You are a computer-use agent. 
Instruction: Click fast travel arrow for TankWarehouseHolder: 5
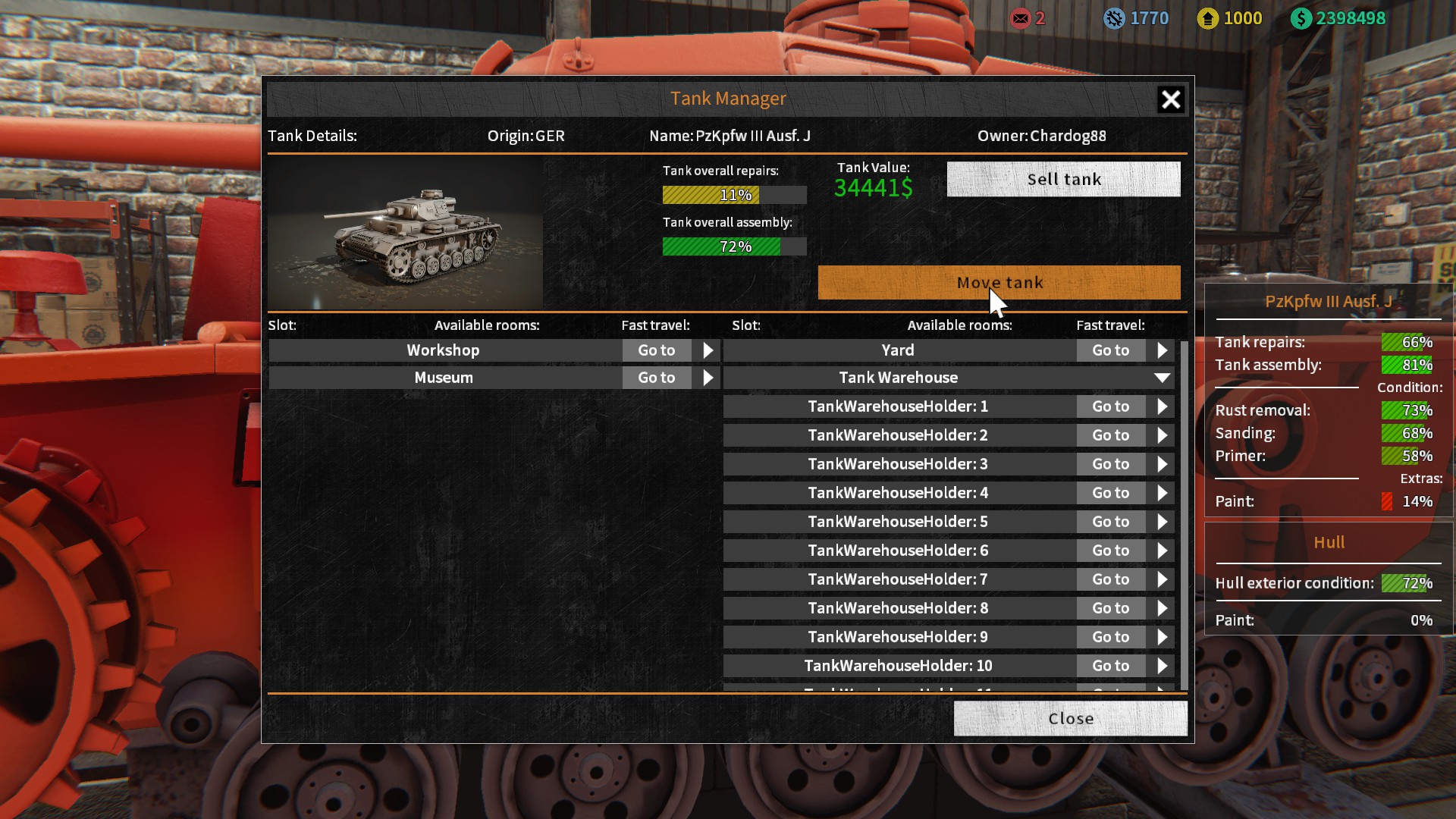coord(1162,522)
